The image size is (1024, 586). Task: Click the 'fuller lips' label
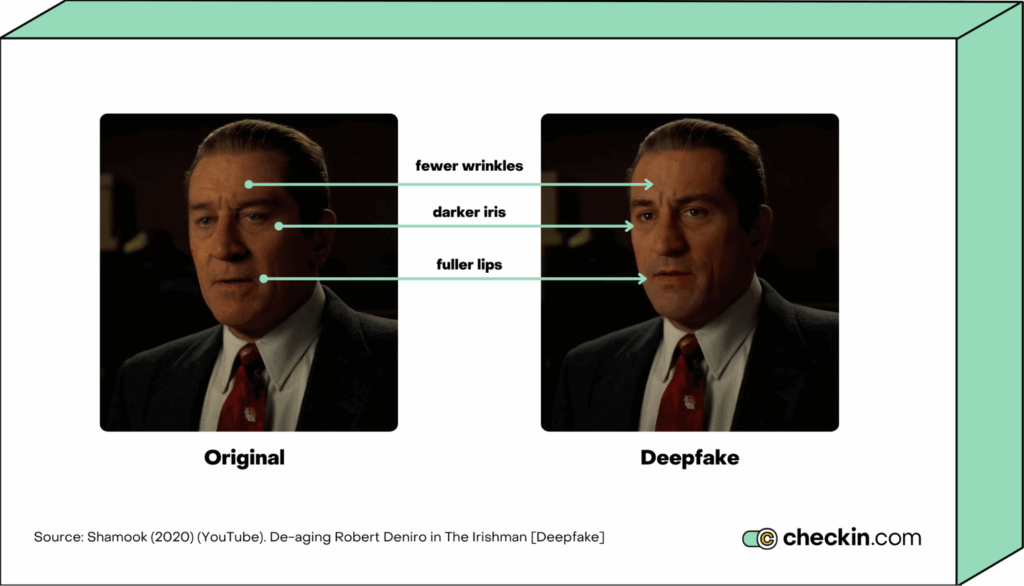[469, 265]
